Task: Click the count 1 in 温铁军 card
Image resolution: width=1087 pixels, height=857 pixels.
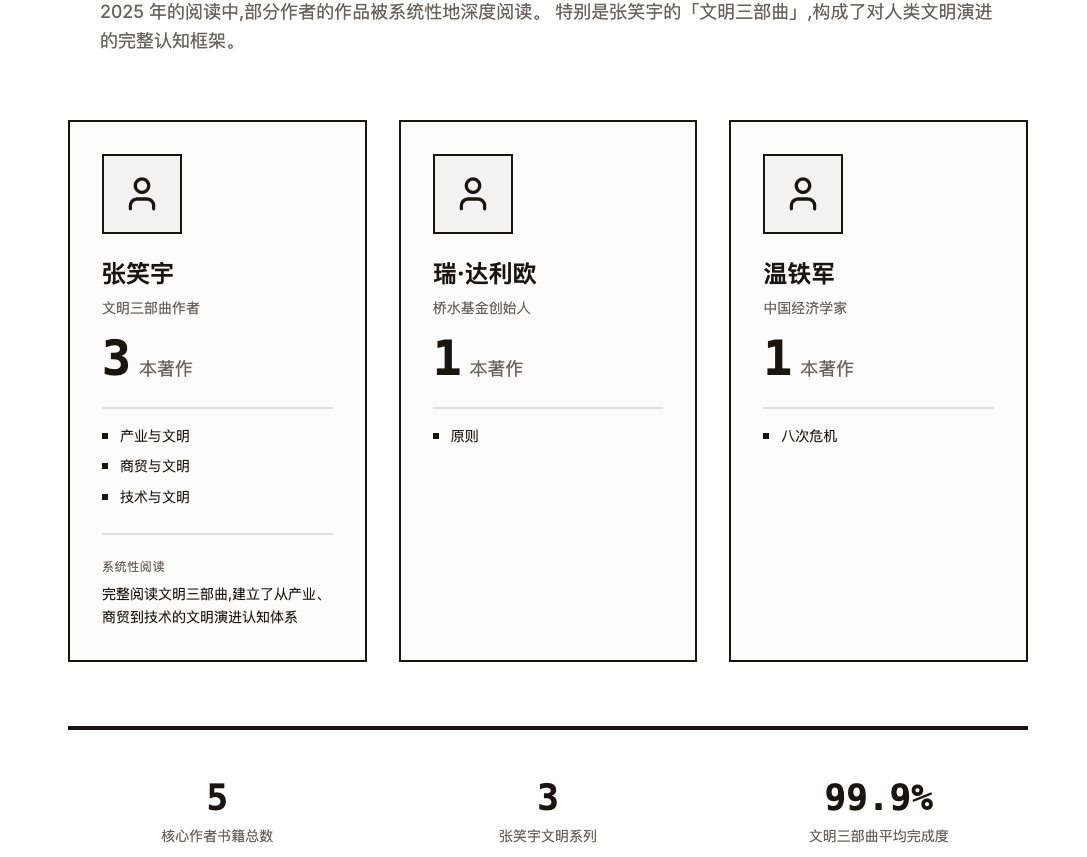Action: point(777,358)
